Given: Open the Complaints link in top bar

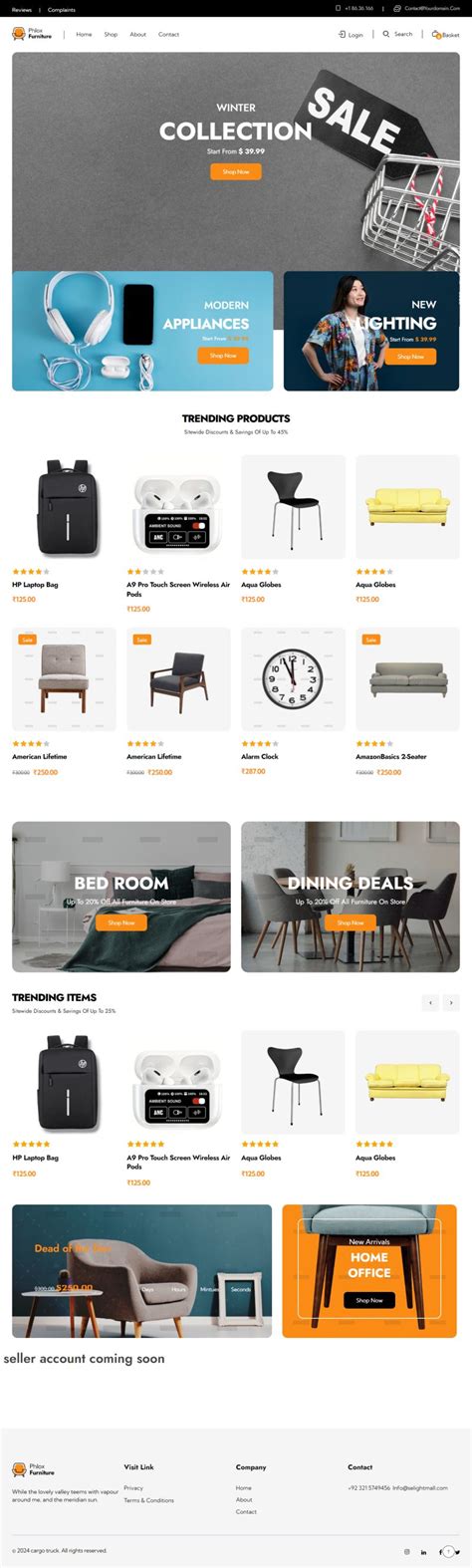Looking at the screenshot, I should click(62, 9).
